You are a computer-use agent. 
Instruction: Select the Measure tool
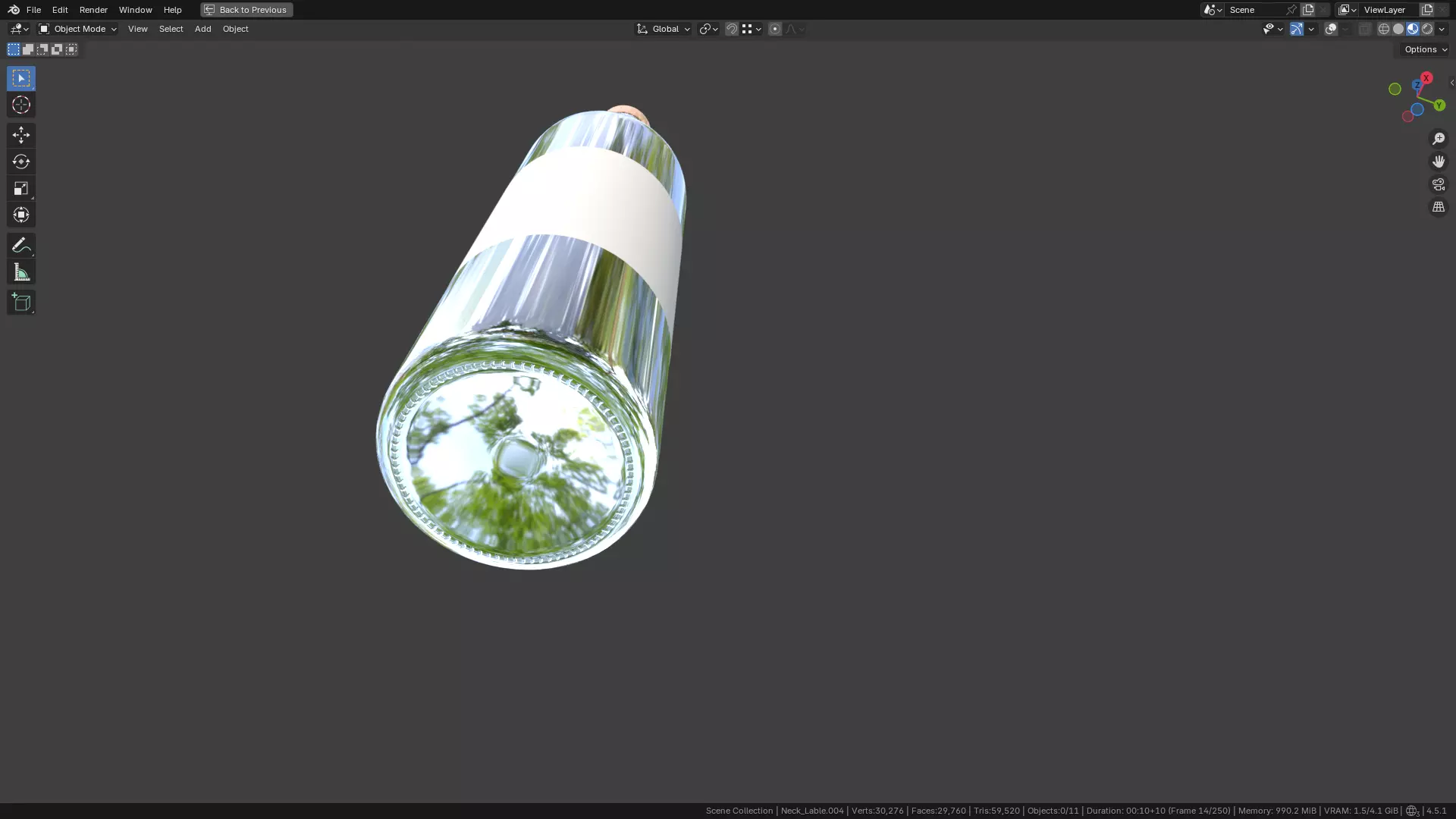(x=21, y=271)
